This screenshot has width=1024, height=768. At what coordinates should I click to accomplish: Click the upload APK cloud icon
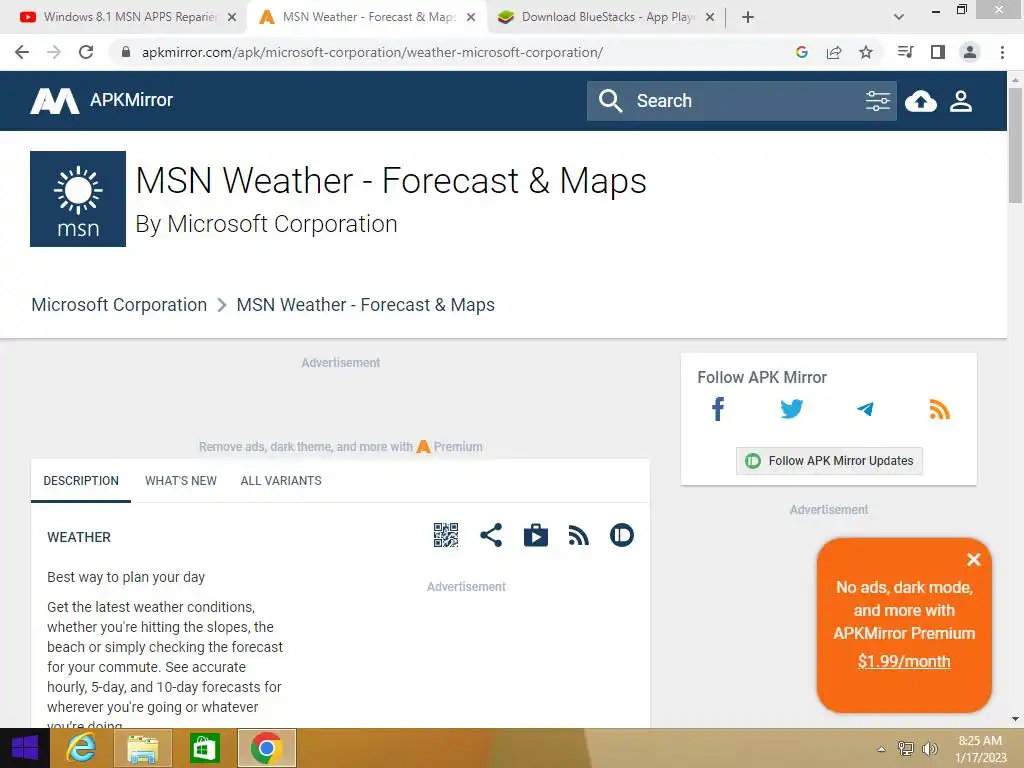[921, 101]
